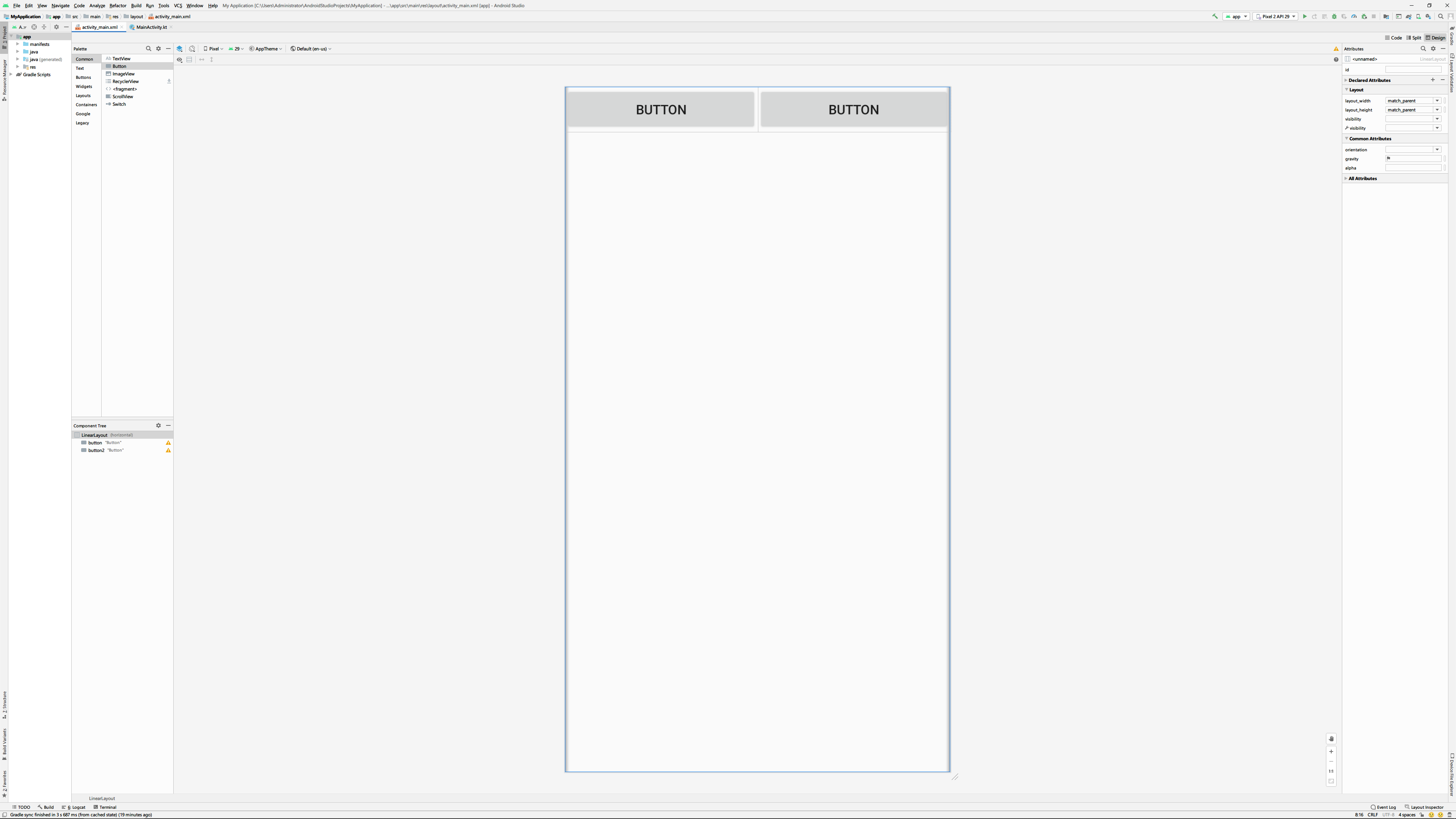This screenshot has height=819, width=1456.
Task: Select the Widgets palette category
Action: (x=84, y=86)
